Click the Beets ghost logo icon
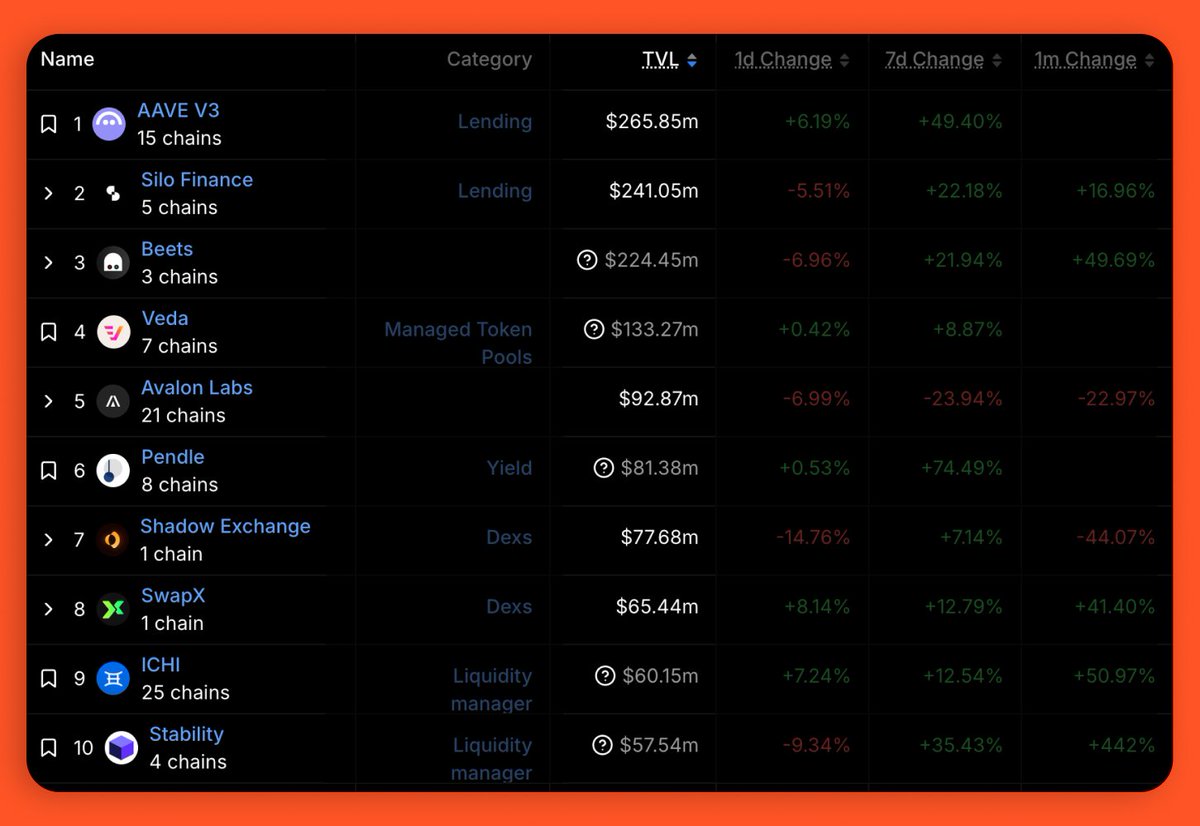The height and width of the screenshot is (826, 1200). (x=113, y=263)
